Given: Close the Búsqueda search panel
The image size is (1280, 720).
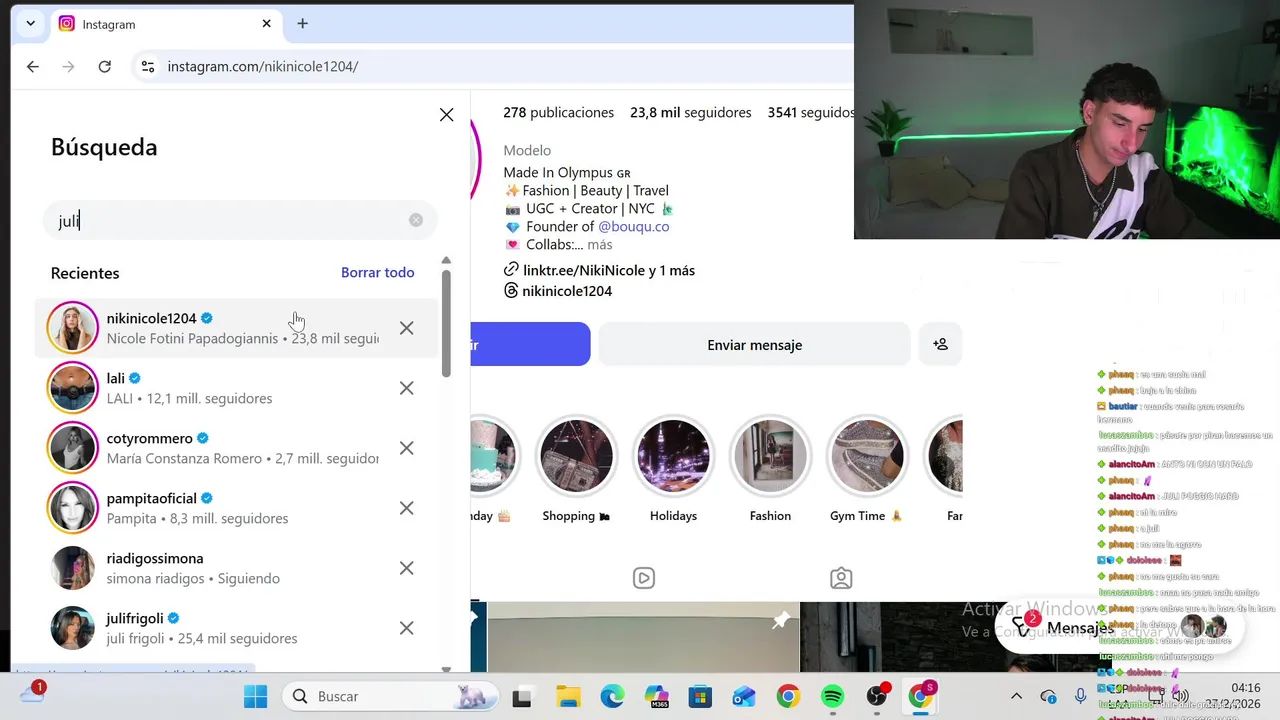Looking at the screenshot, I should (447, 115).
